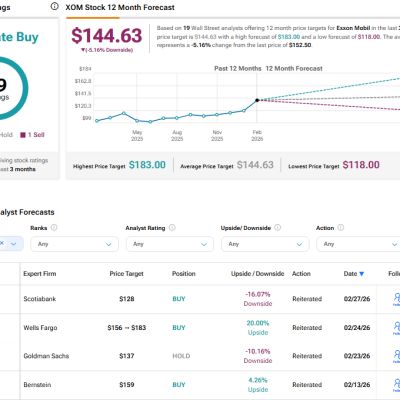Click info icon next to Analyst Rating label
The height and width of the screenshot is (400, 400).
(x=172, y=228)
